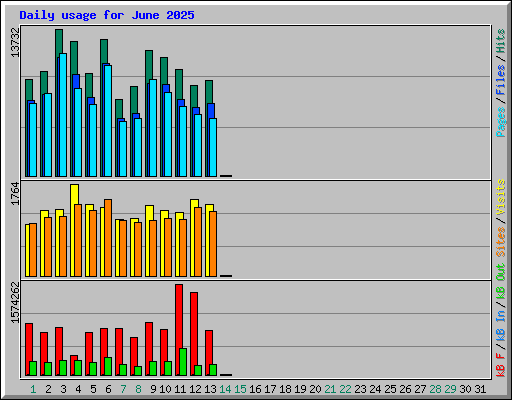Click day label 12 on the x-axis

point(195,389)
